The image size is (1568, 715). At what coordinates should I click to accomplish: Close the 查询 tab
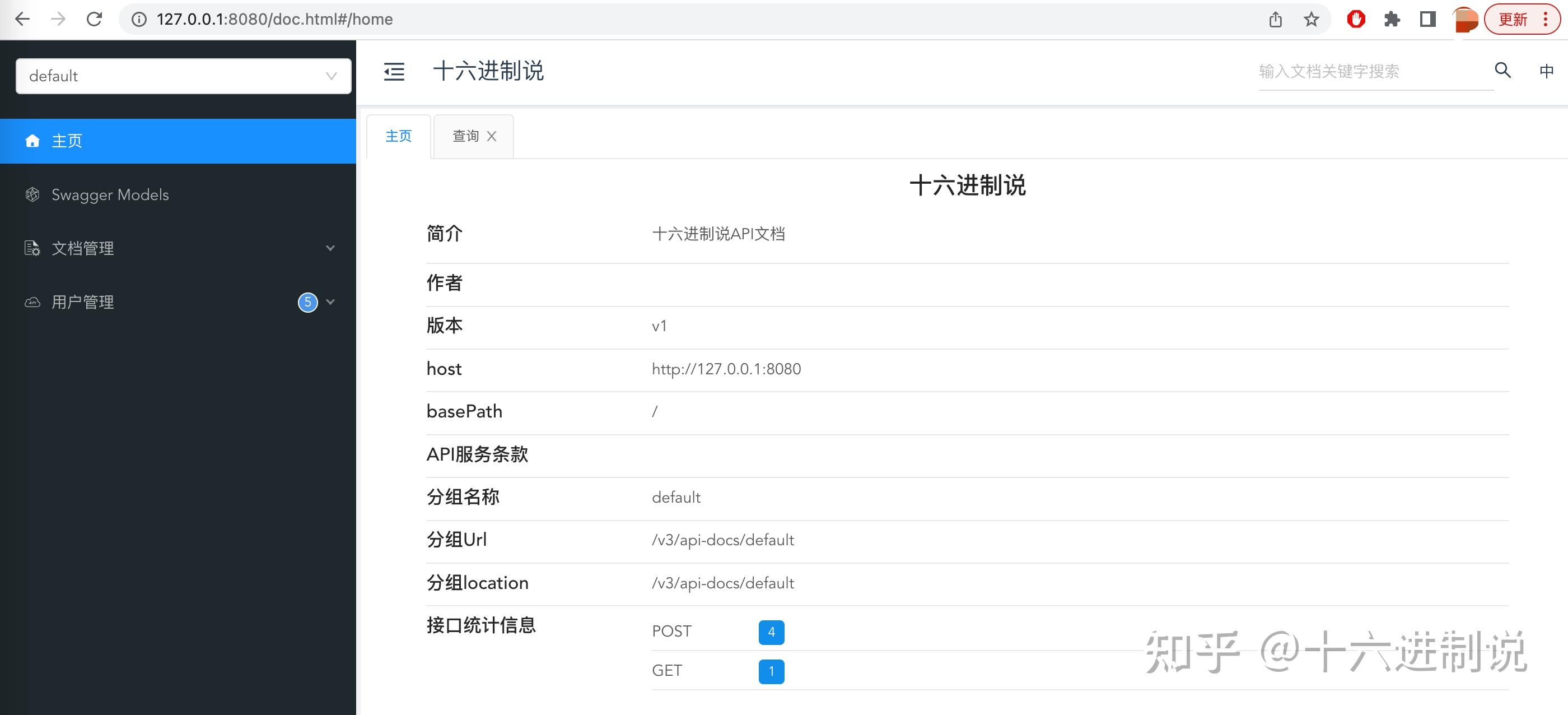click(x=492, y=136)
